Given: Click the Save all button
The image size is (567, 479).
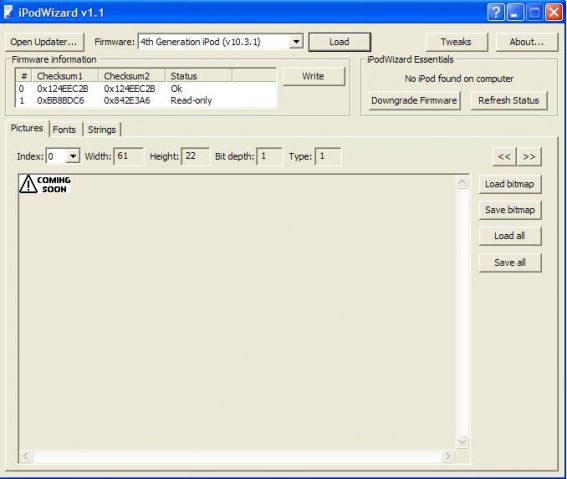Looking at the screenshot, I should point(510,262).
